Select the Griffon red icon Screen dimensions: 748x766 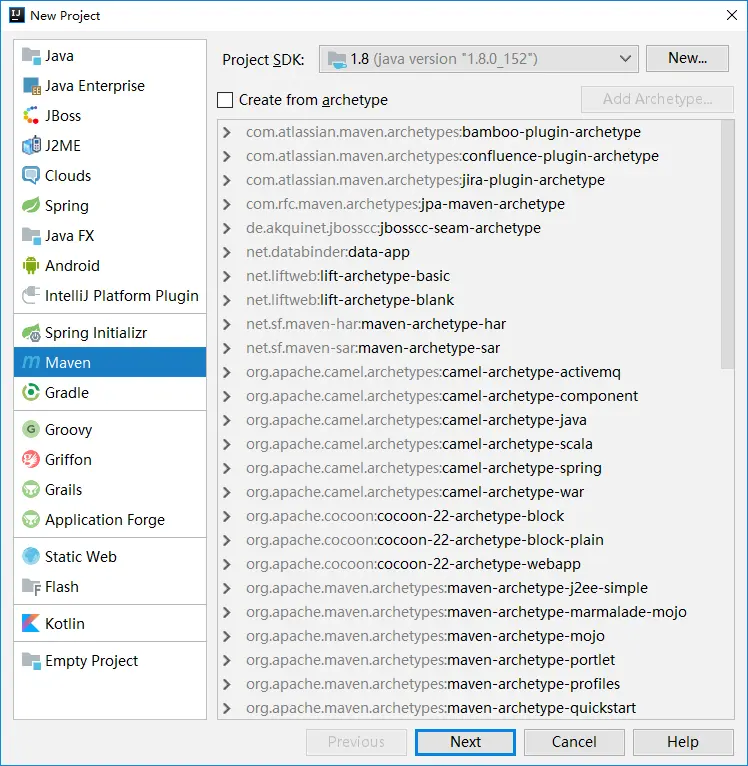pos(31,460)
